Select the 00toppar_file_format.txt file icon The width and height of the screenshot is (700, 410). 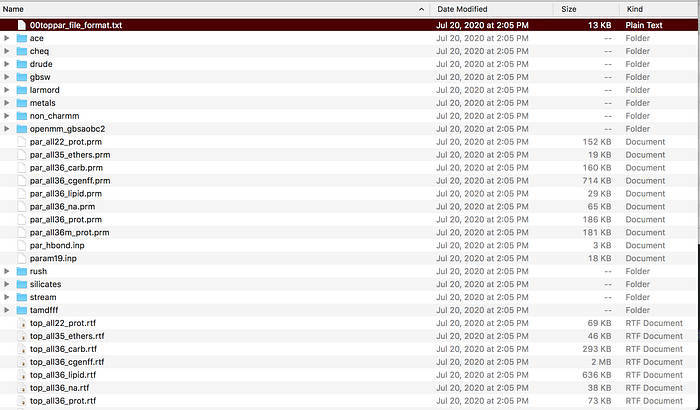pos(21,25)
